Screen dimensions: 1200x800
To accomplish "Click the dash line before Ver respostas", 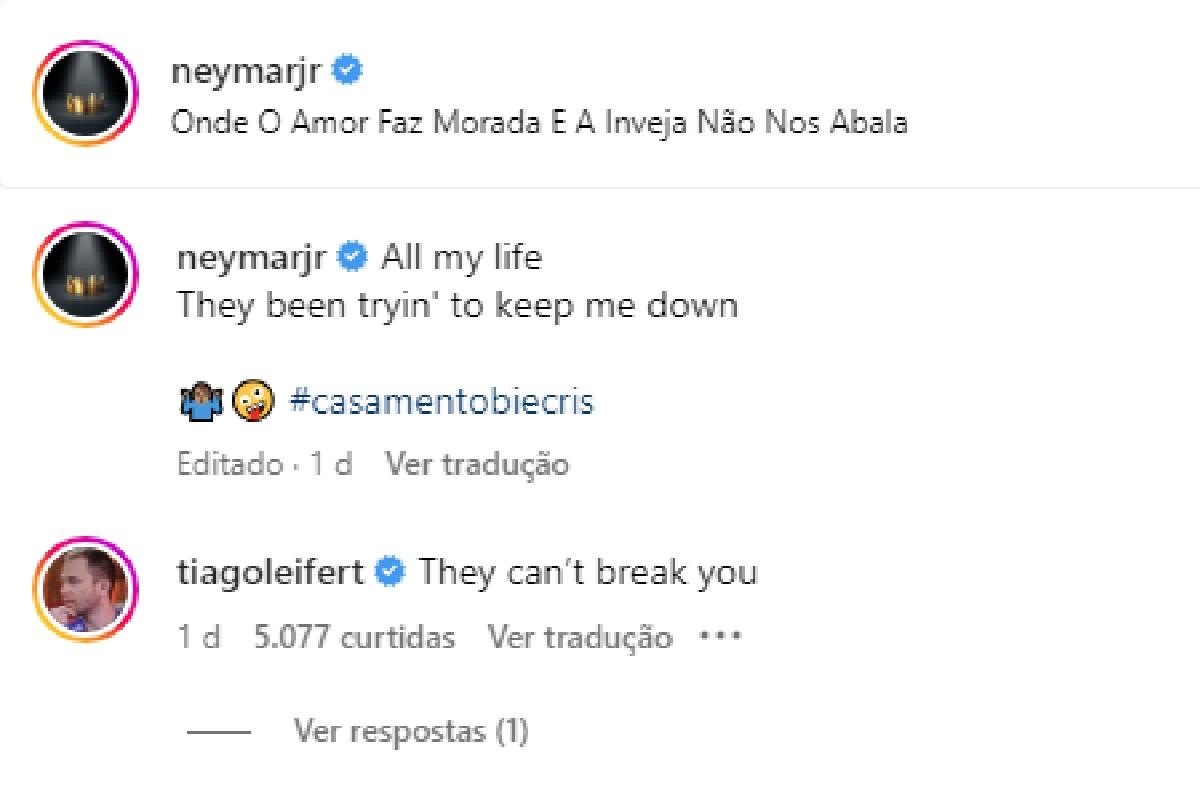I will click(217, 731).
